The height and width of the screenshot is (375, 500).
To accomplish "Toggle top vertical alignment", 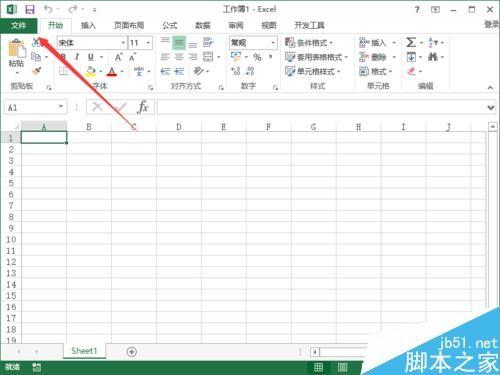I will pyautogui.click(x=165, y=41).
